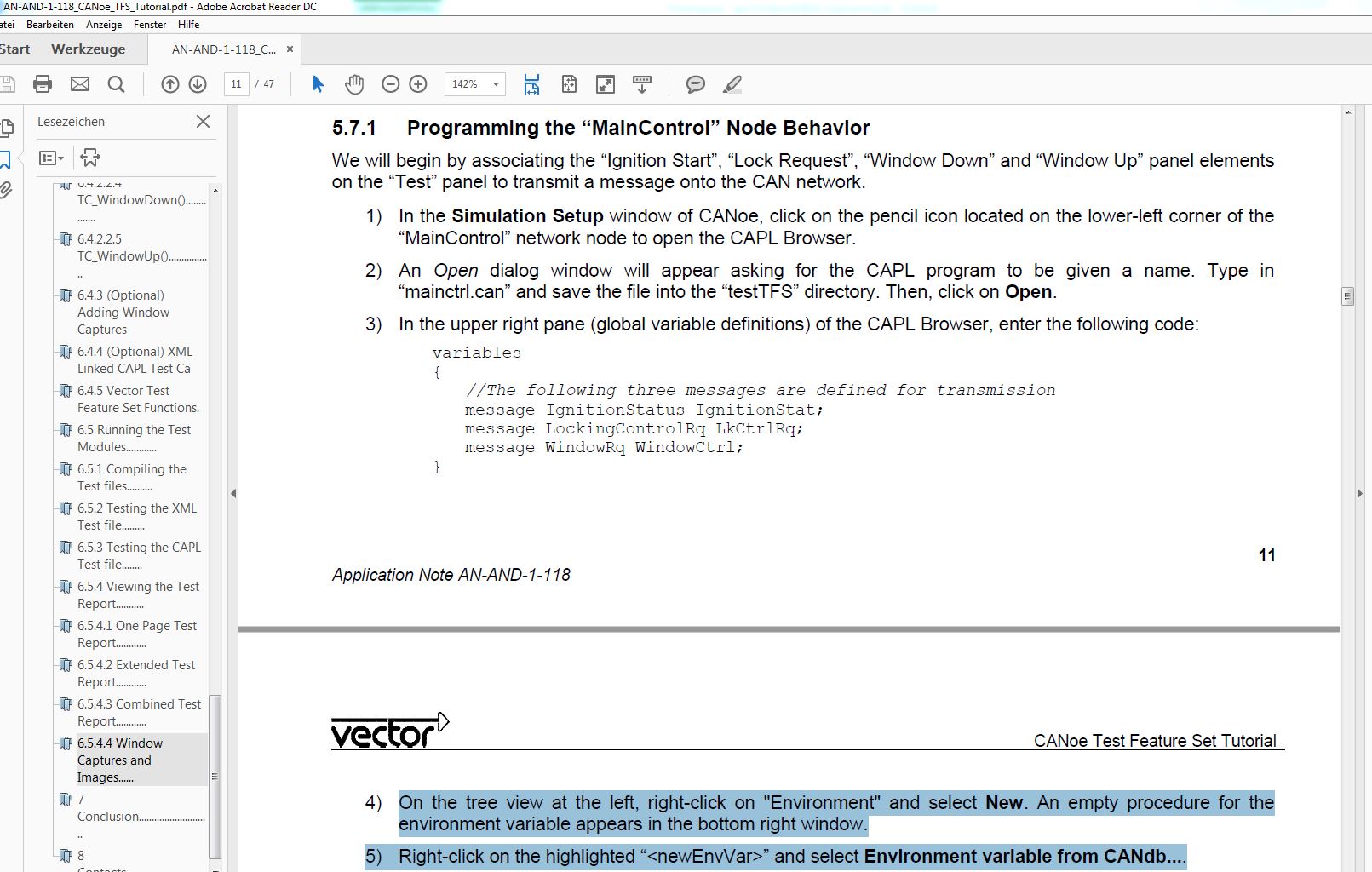Open bookmark 6.4.3 Adding Window Captures

(x=123, y=313)
